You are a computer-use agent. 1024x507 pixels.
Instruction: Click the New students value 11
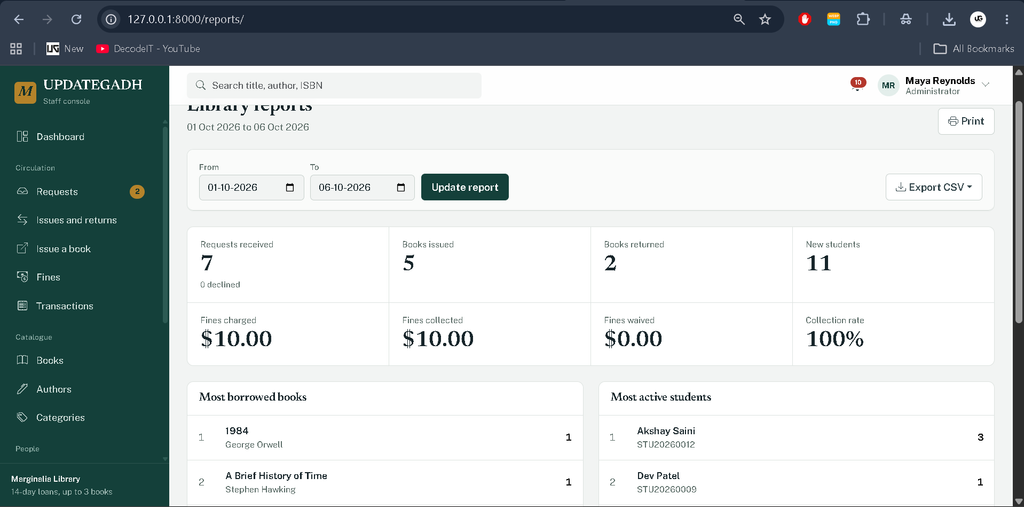pos(819,263)
